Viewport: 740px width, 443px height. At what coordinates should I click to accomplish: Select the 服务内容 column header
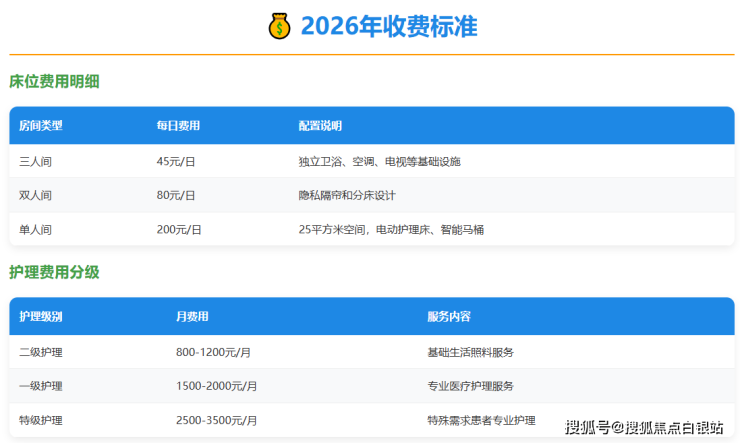coord(449,317)
